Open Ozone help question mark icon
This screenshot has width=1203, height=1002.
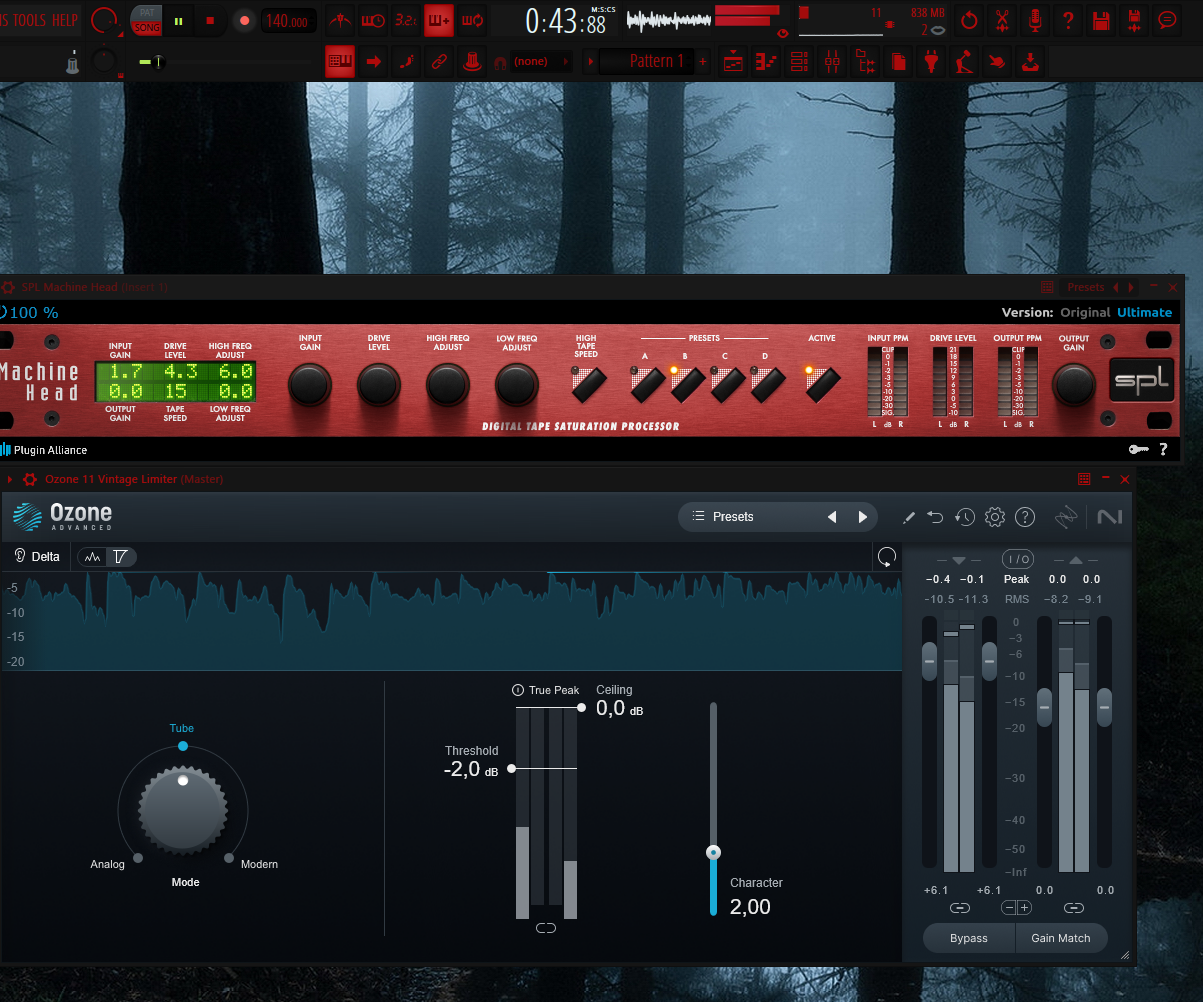click(1024, 517)
